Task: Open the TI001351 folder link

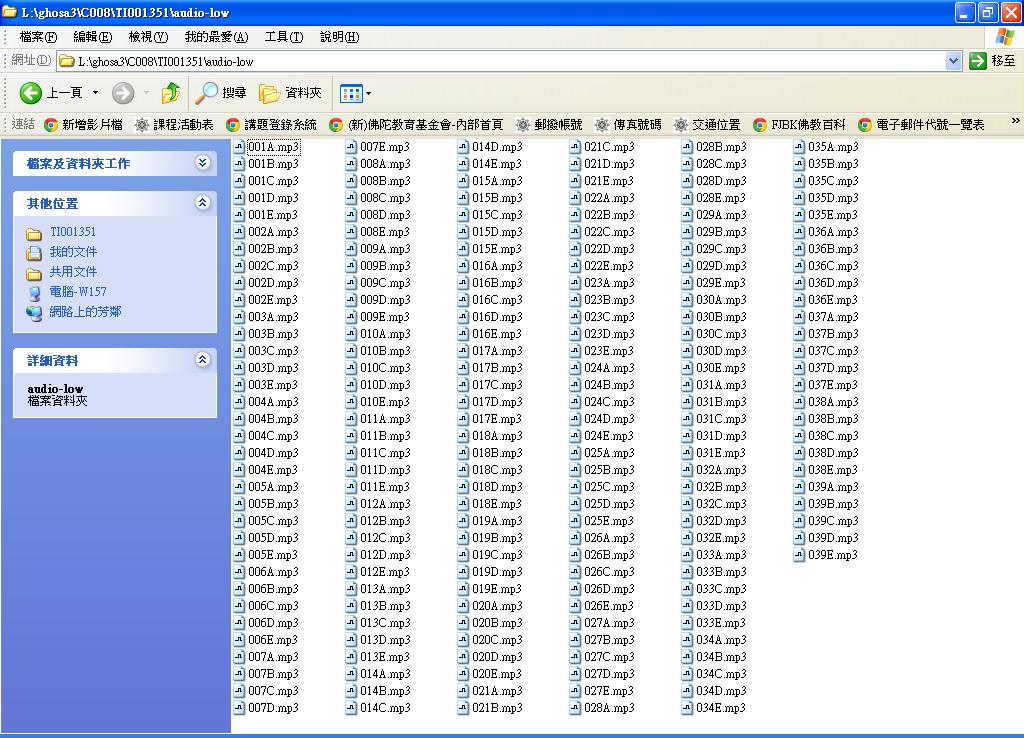Action: click(73, 232)
